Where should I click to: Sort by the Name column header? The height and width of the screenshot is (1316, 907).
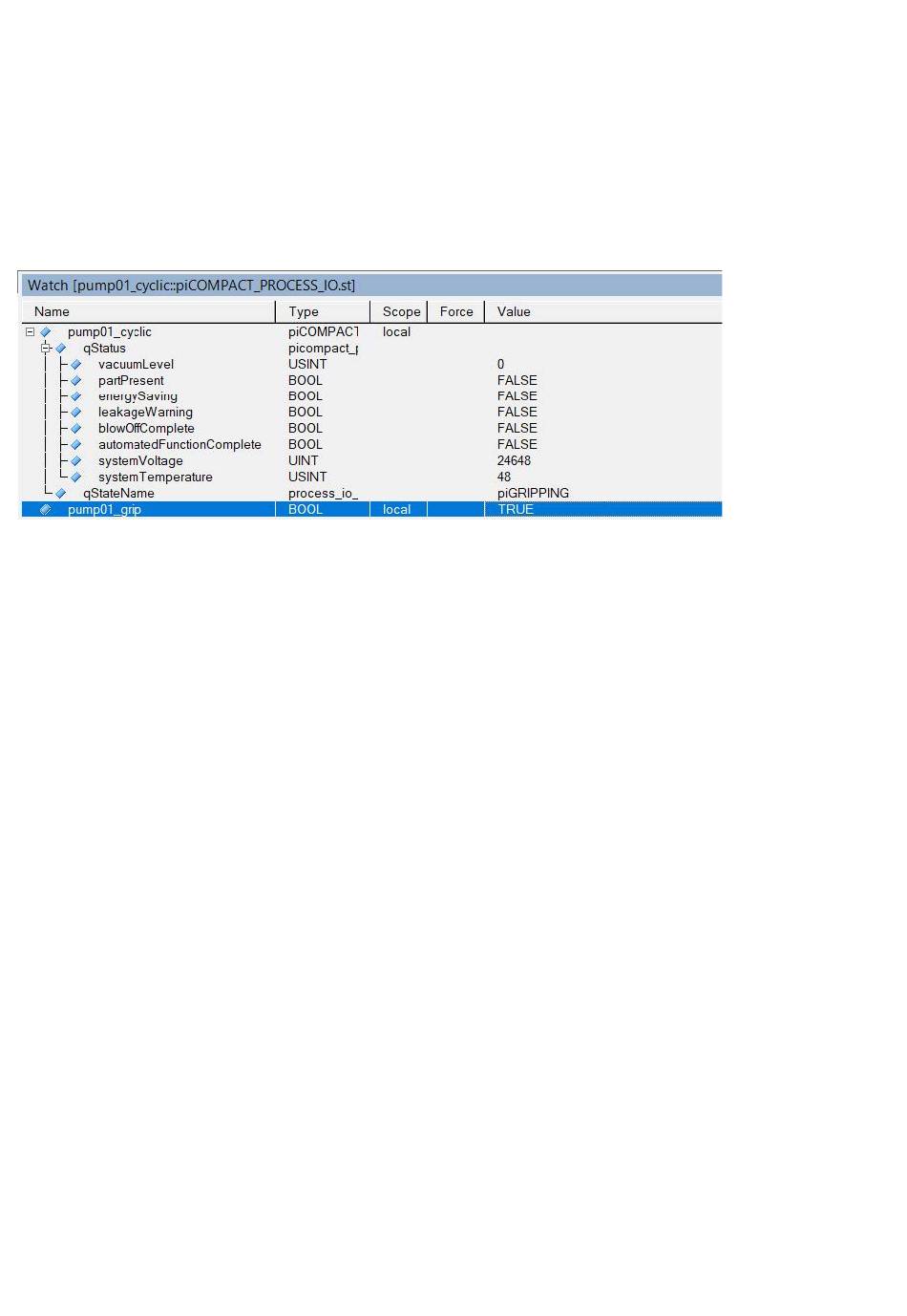click(x=148, y=311)
